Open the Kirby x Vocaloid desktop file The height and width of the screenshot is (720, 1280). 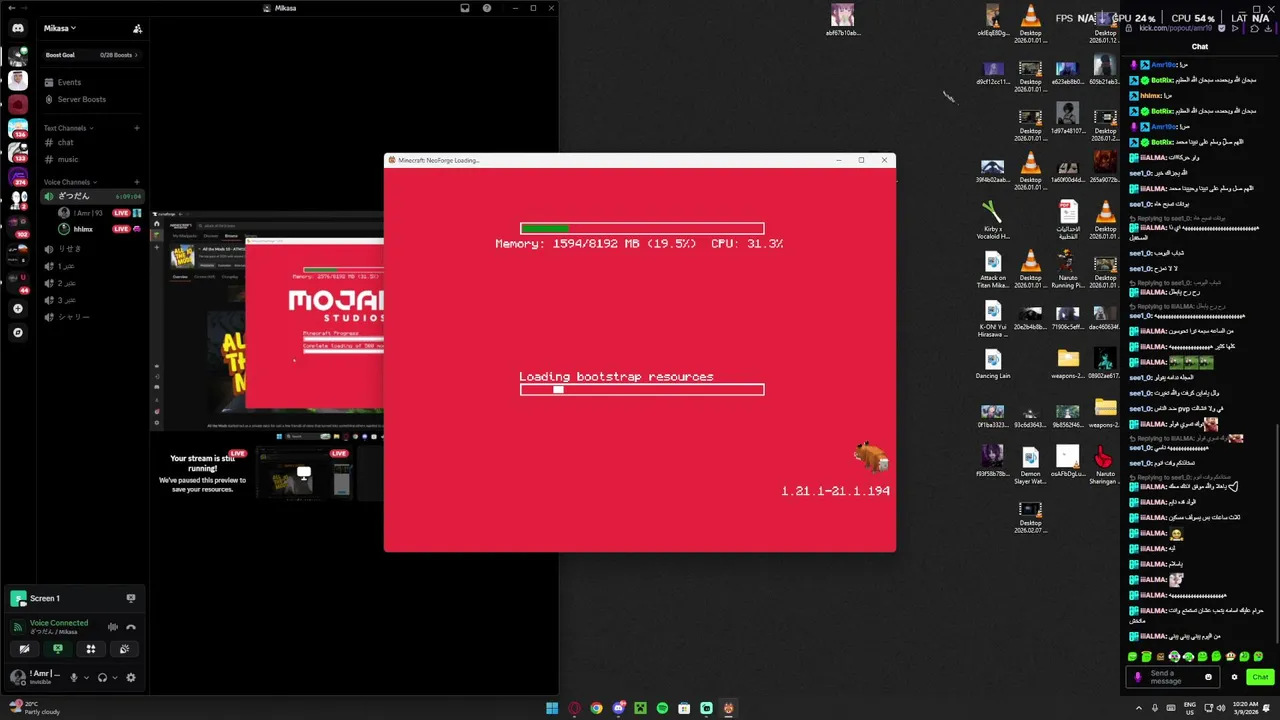tap(992, 220)
